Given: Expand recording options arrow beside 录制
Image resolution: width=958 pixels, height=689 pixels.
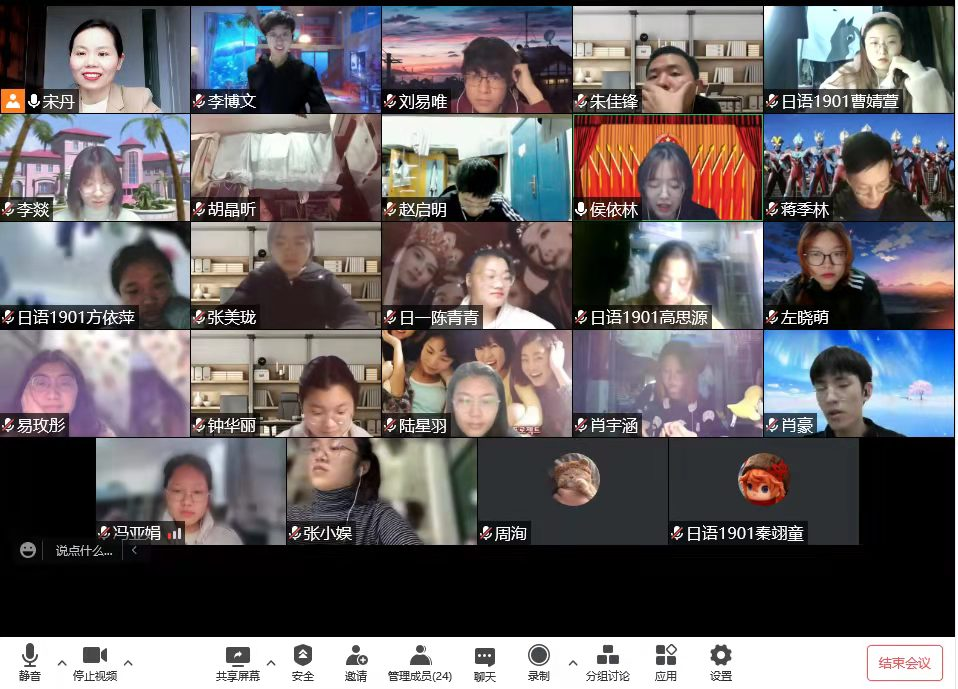Looking at the screenshot, I should [x=572, y=662].
